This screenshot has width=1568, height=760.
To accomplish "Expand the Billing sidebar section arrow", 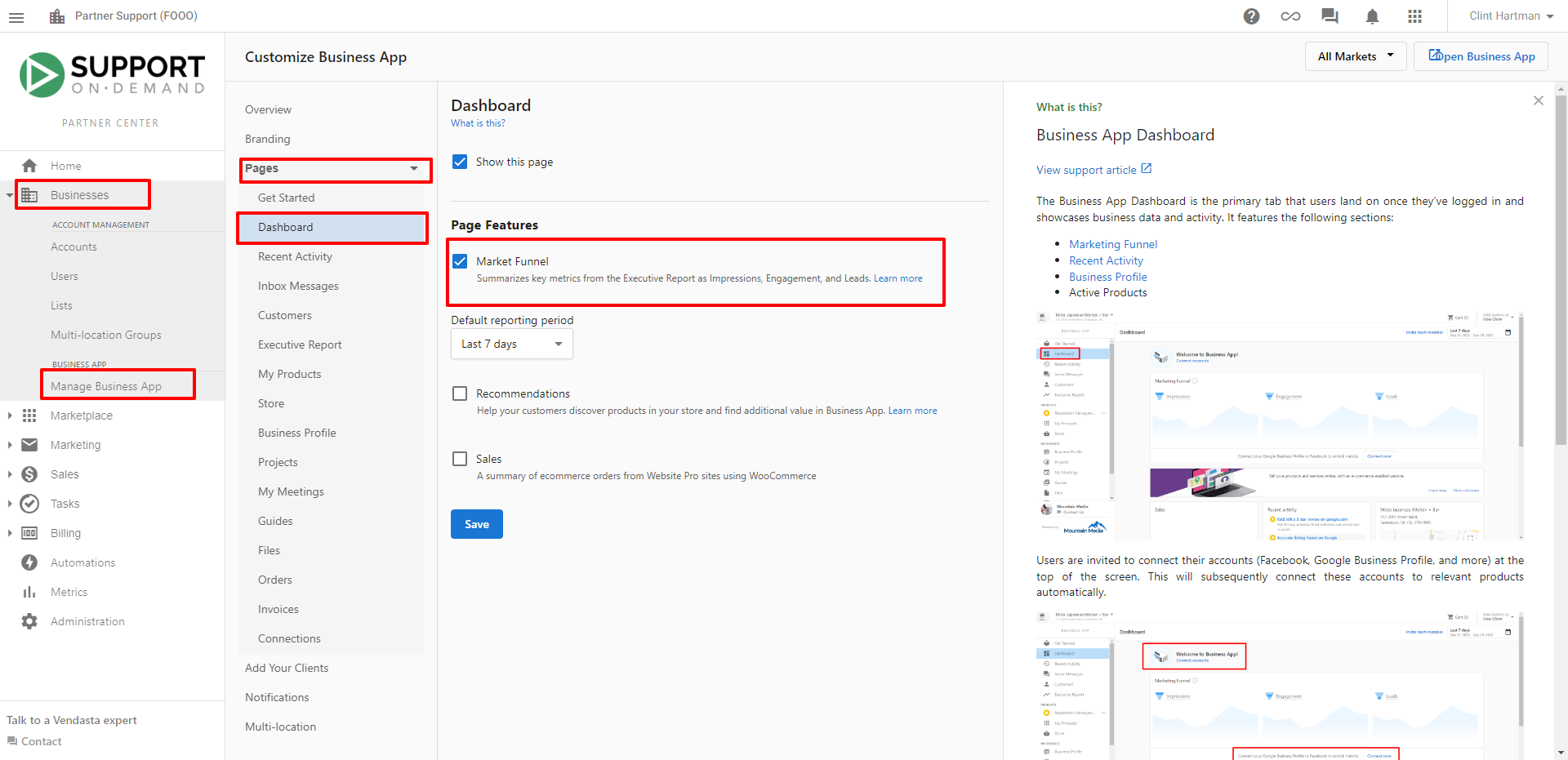I will click(10, 533).
